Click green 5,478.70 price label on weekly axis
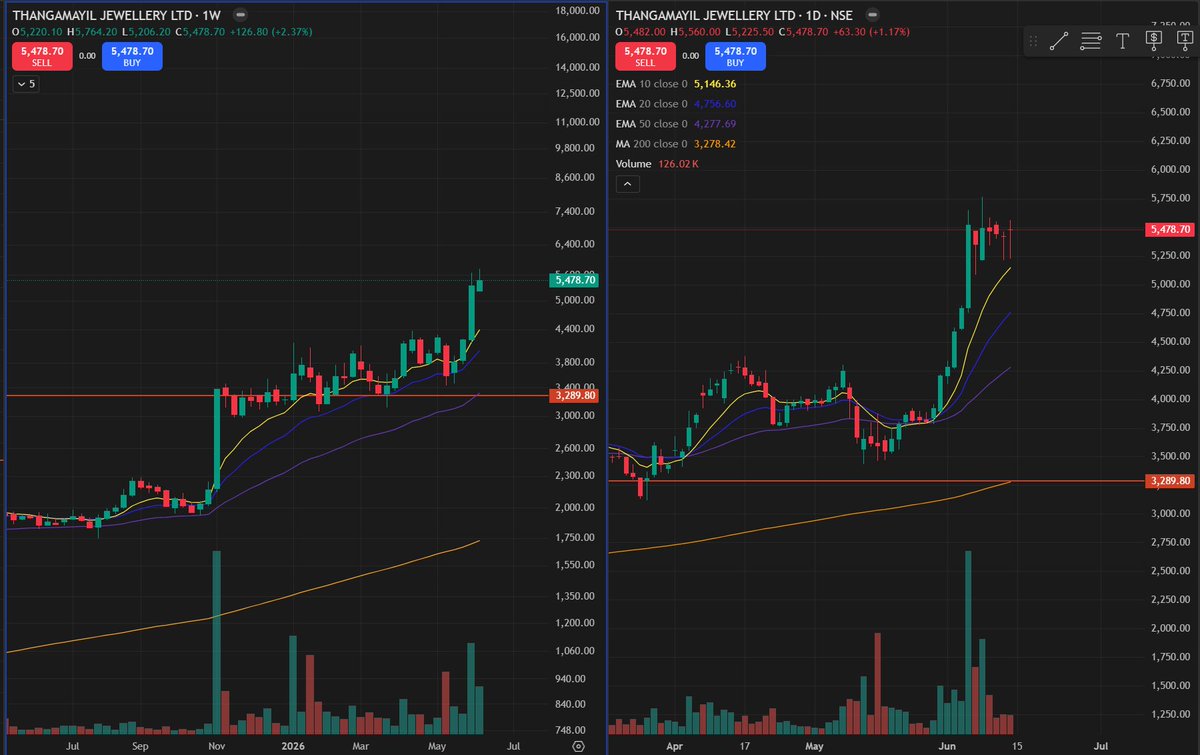Screen dimensions: 1200x755 pyautogui.click(x=574, y=281)
